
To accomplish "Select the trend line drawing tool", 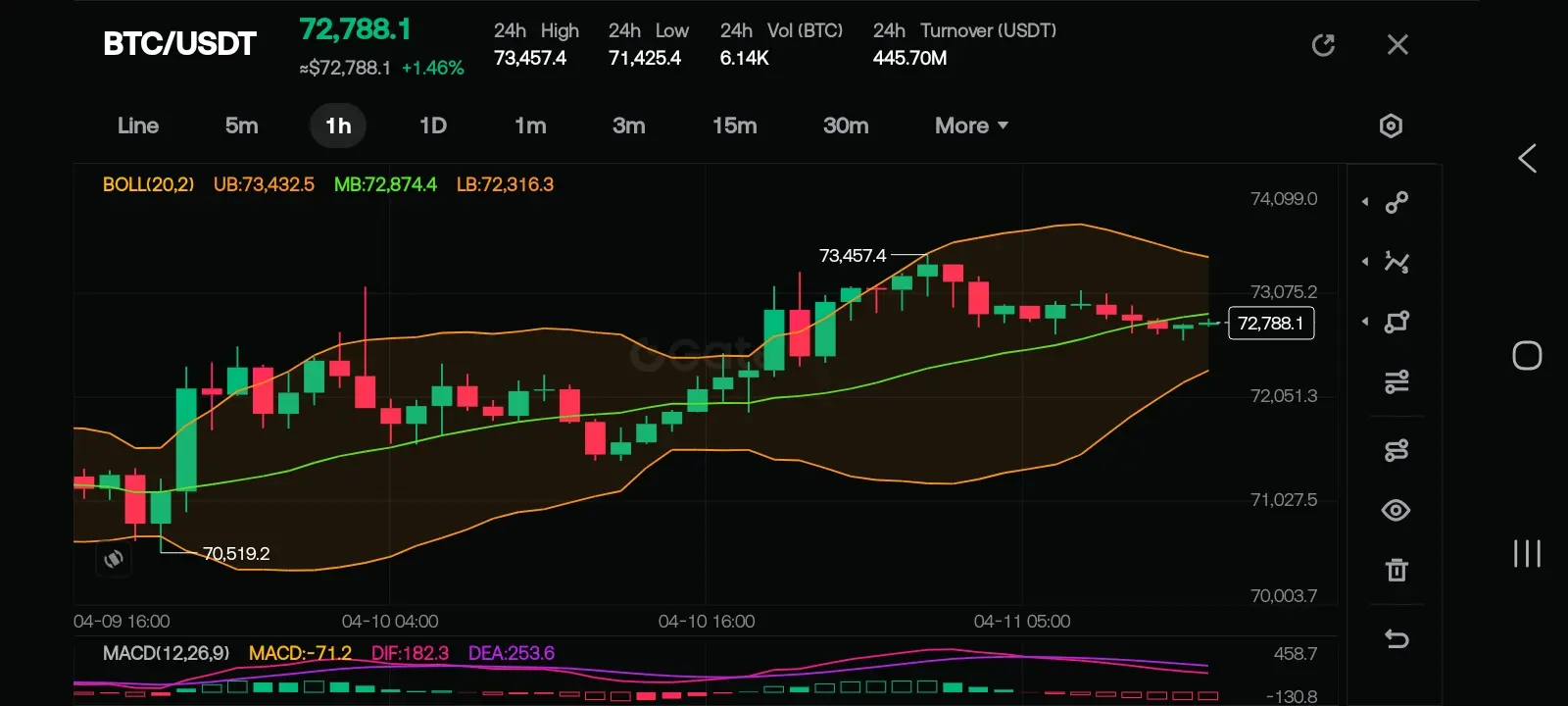I will point(1396,202).
